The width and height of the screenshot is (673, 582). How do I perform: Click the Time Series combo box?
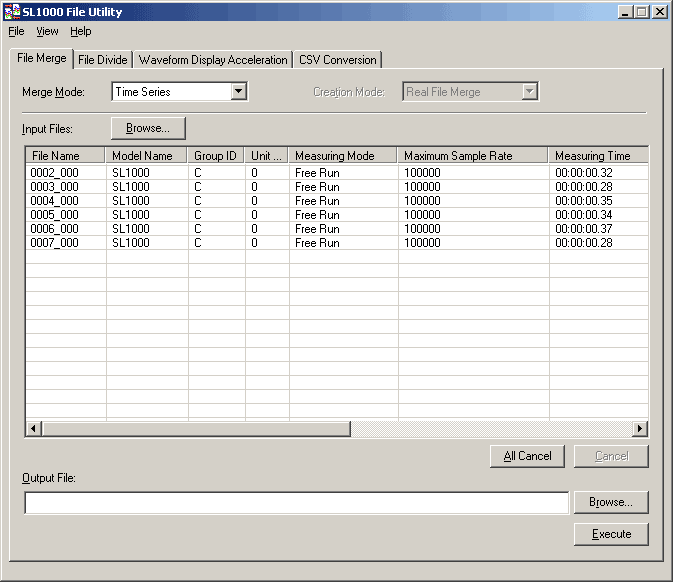click(179, 91)
